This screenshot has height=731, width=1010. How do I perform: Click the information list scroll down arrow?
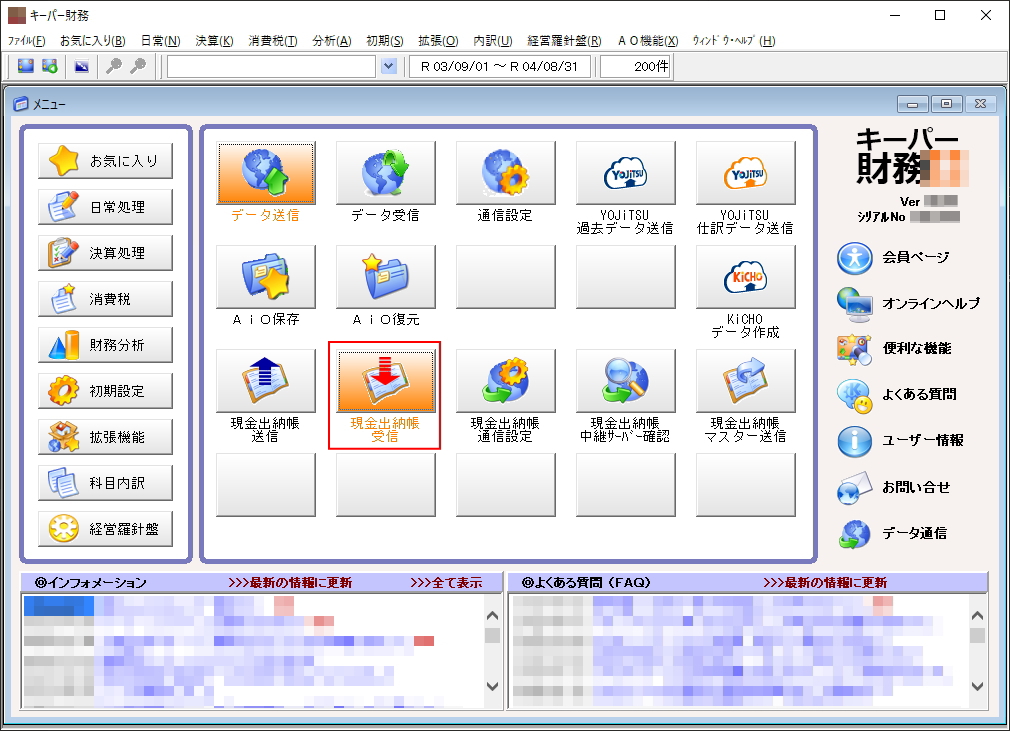492,686
